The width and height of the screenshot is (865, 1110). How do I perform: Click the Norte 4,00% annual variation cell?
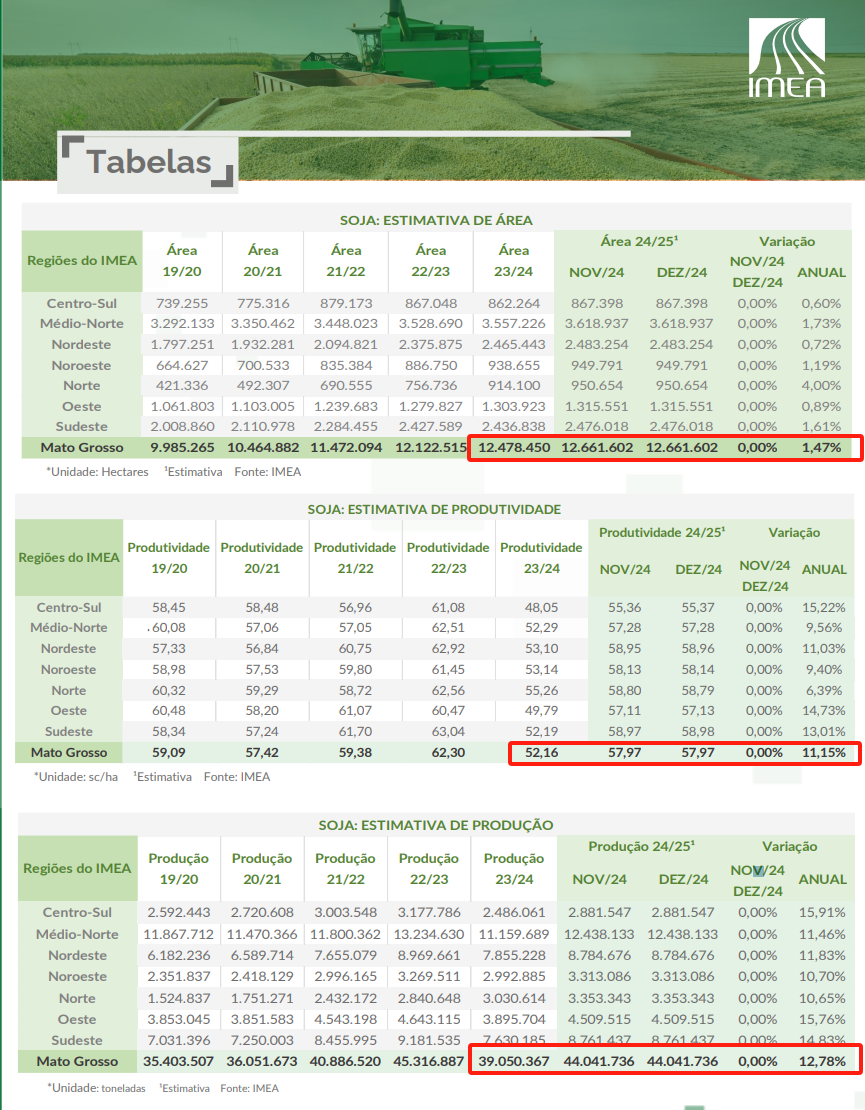click(x=821, y=386)
